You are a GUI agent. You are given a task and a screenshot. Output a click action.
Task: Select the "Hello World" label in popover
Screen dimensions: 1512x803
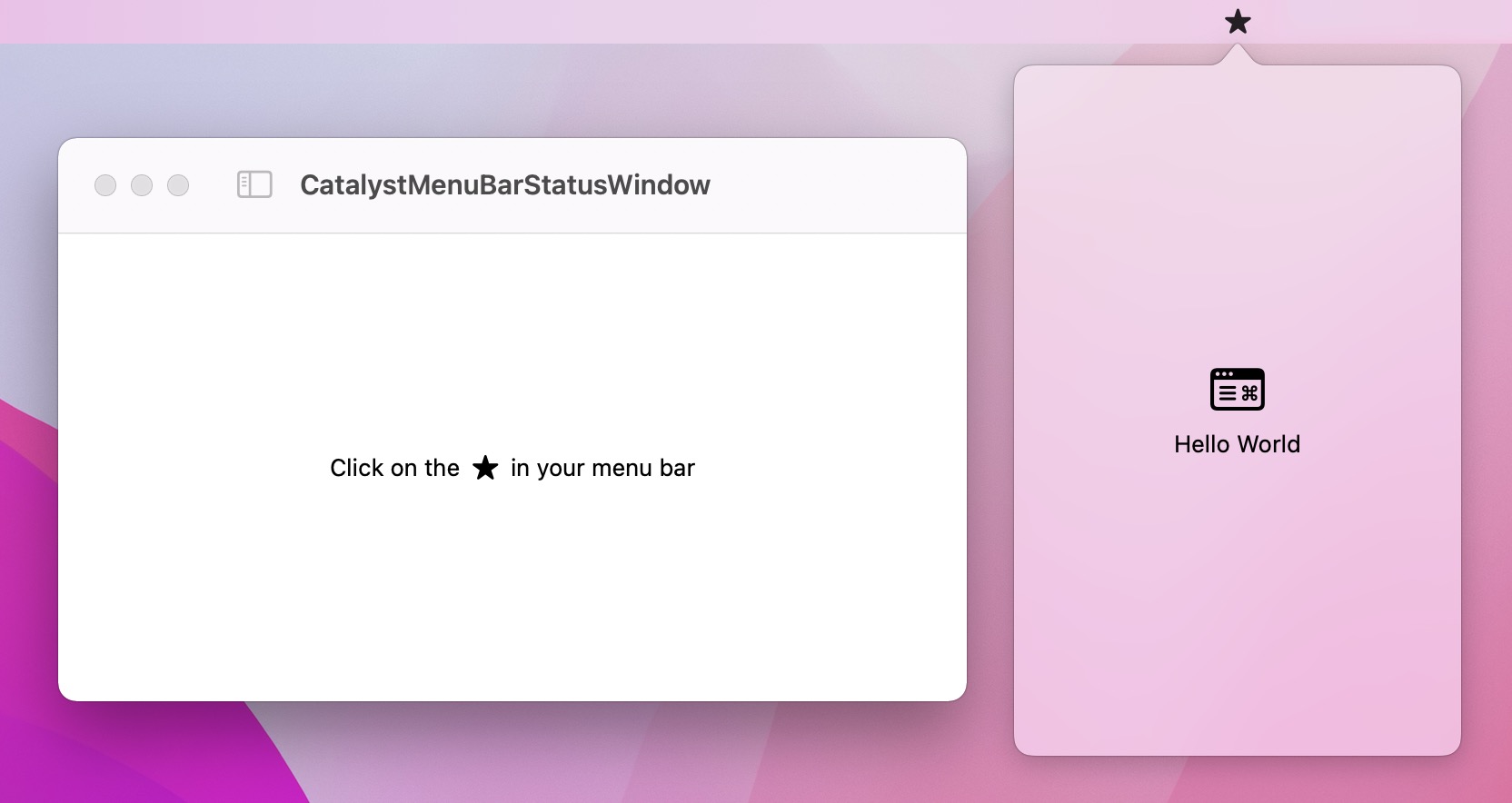[x=1237, y=444]
